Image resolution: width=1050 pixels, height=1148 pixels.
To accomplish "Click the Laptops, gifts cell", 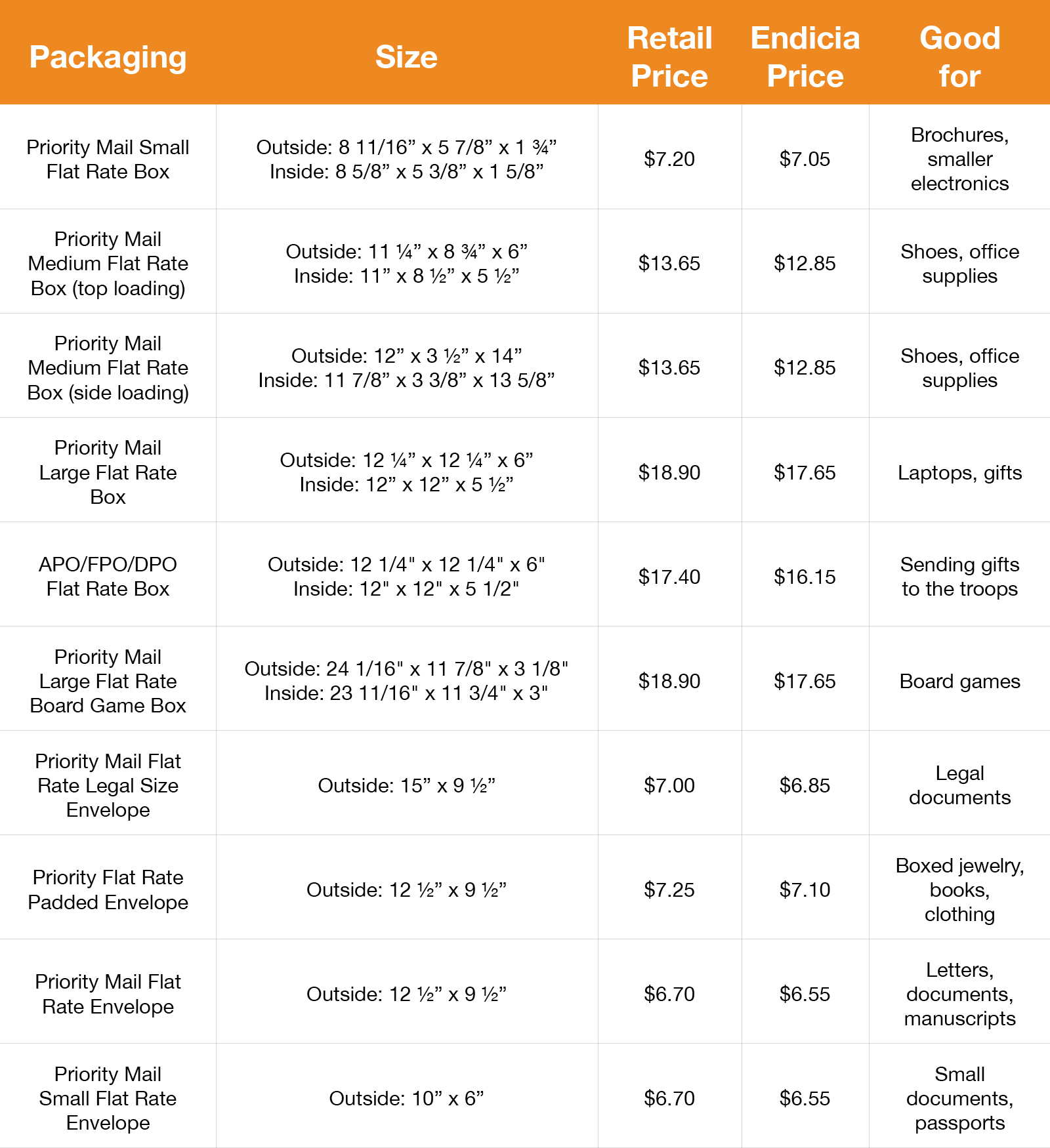I will pos(959,472).
